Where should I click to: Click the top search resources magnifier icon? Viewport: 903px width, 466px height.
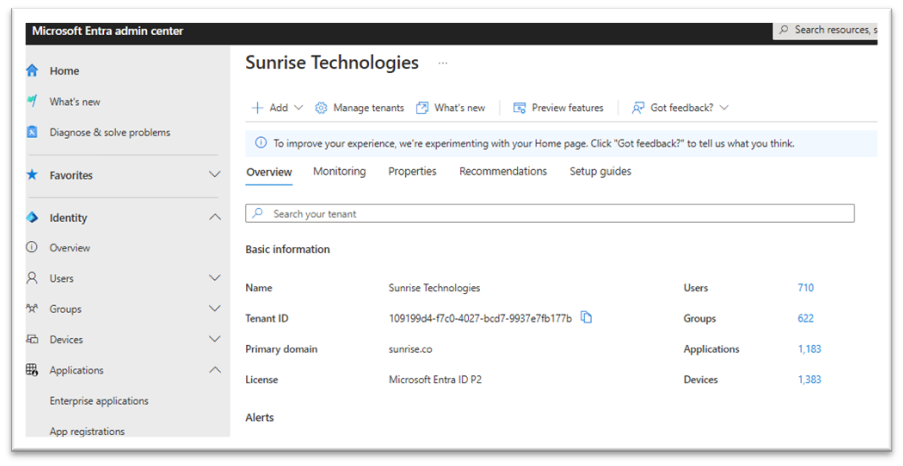pyautogui.click(x=783, y=29)
